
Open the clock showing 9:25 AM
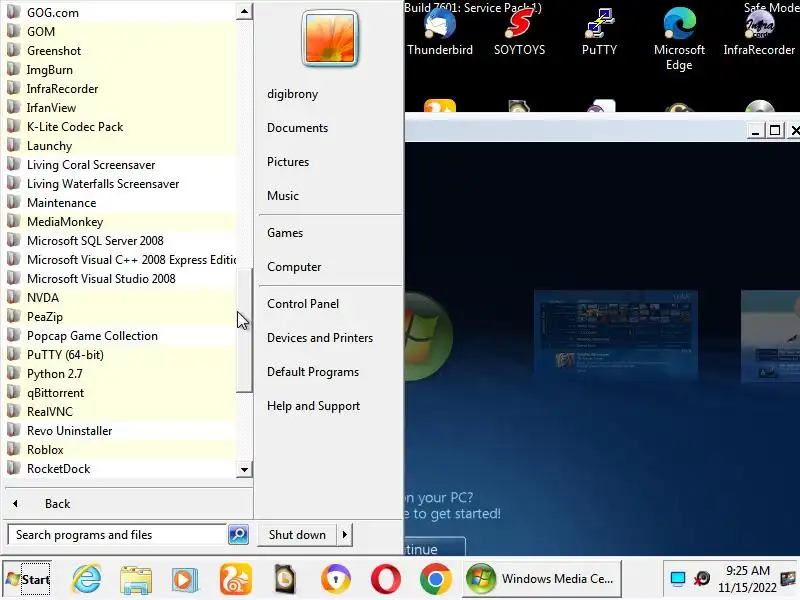[x=747, y=579]
